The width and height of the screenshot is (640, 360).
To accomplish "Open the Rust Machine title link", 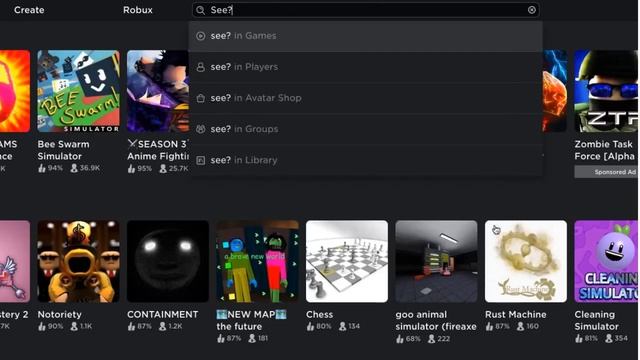I will (x=516, y=314).
